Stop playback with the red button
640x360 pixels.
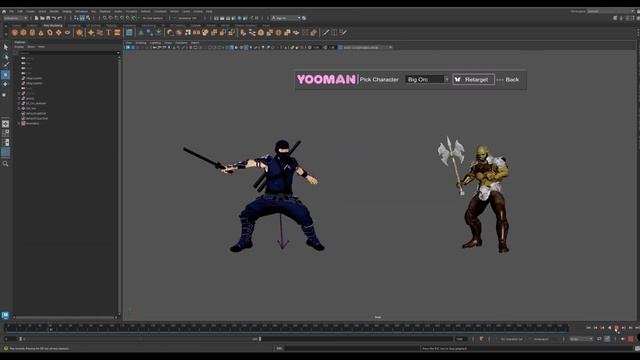click(616, 327)
